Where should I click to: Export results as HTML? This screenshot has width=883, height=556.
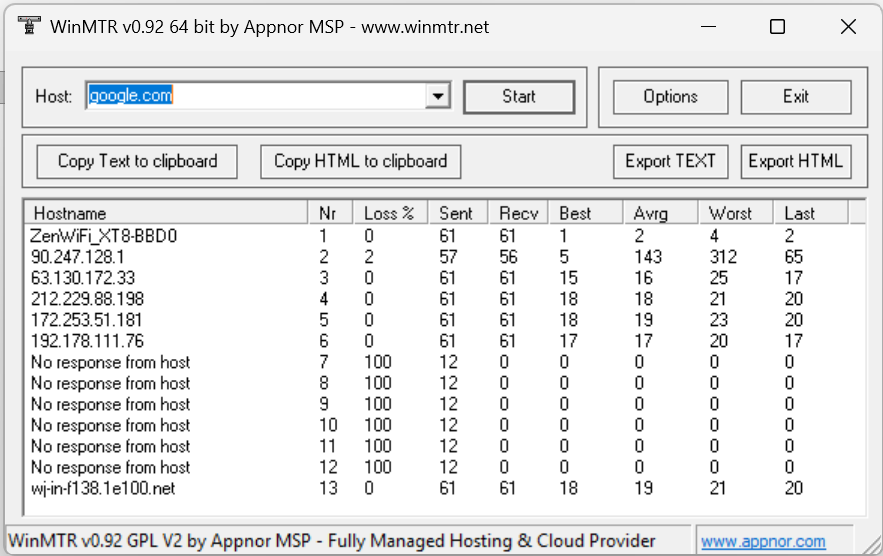pyautogui.click(x=796, y=162)
